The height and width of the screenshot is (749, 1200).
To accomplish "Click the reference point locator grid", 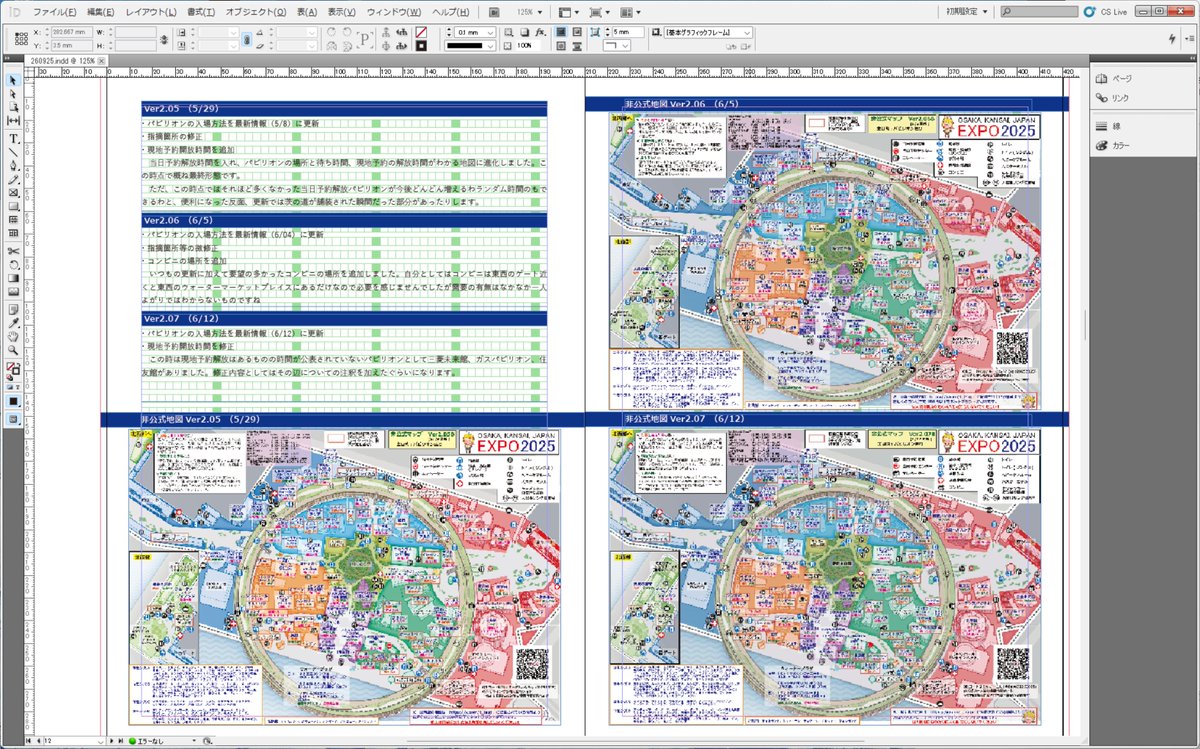I will point(22,39).
